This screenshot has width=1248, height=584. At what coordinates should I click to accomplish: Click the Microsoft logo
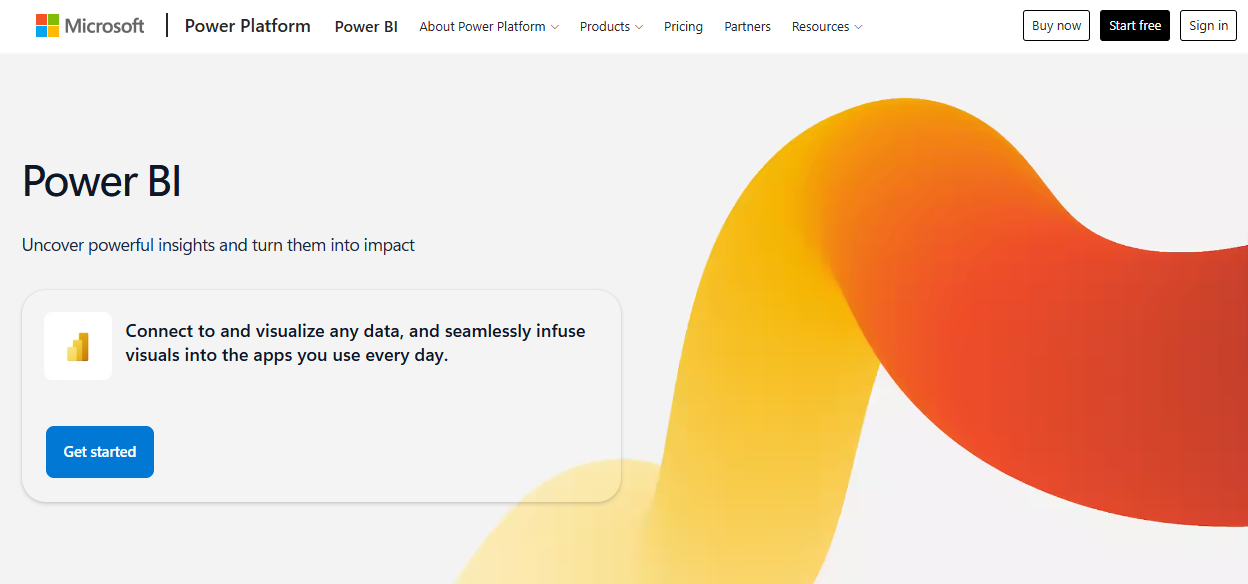(x=90, y=26)
